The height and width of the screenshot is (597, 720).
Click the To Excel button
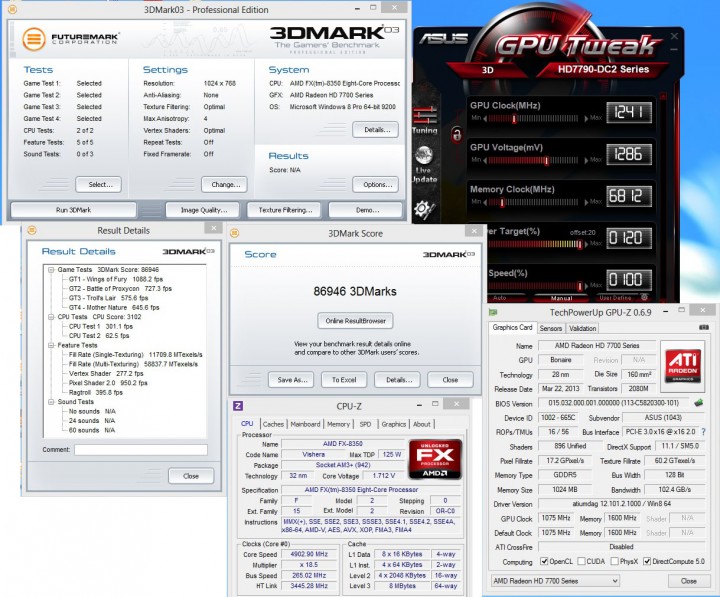[x=344, y=380]
